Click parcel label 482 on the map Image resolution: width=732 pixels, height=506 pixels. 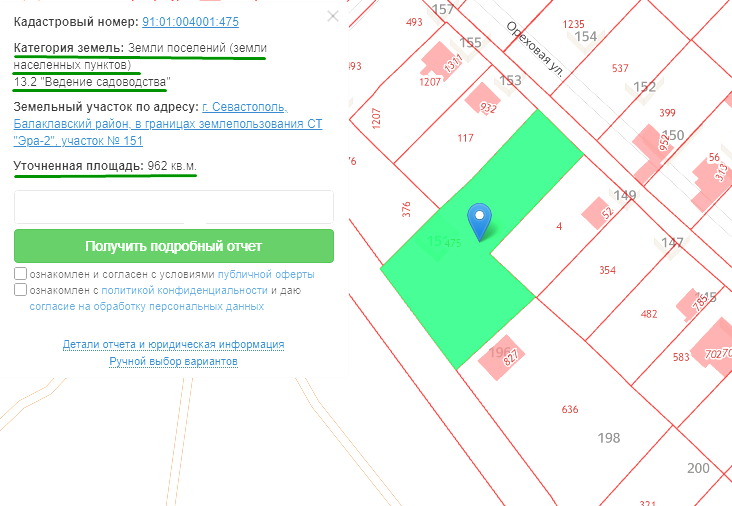649,314
